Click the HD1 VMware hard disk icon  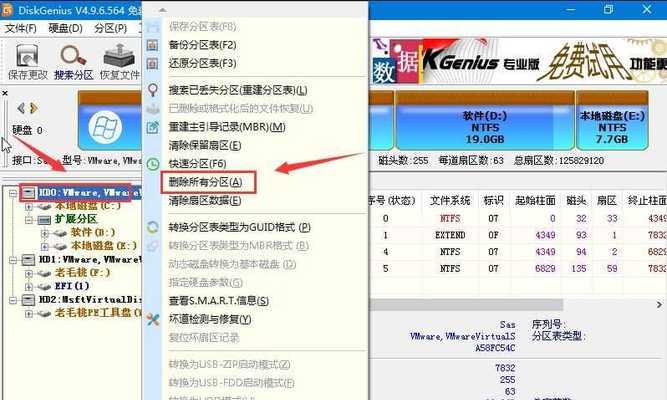point(28,260)
